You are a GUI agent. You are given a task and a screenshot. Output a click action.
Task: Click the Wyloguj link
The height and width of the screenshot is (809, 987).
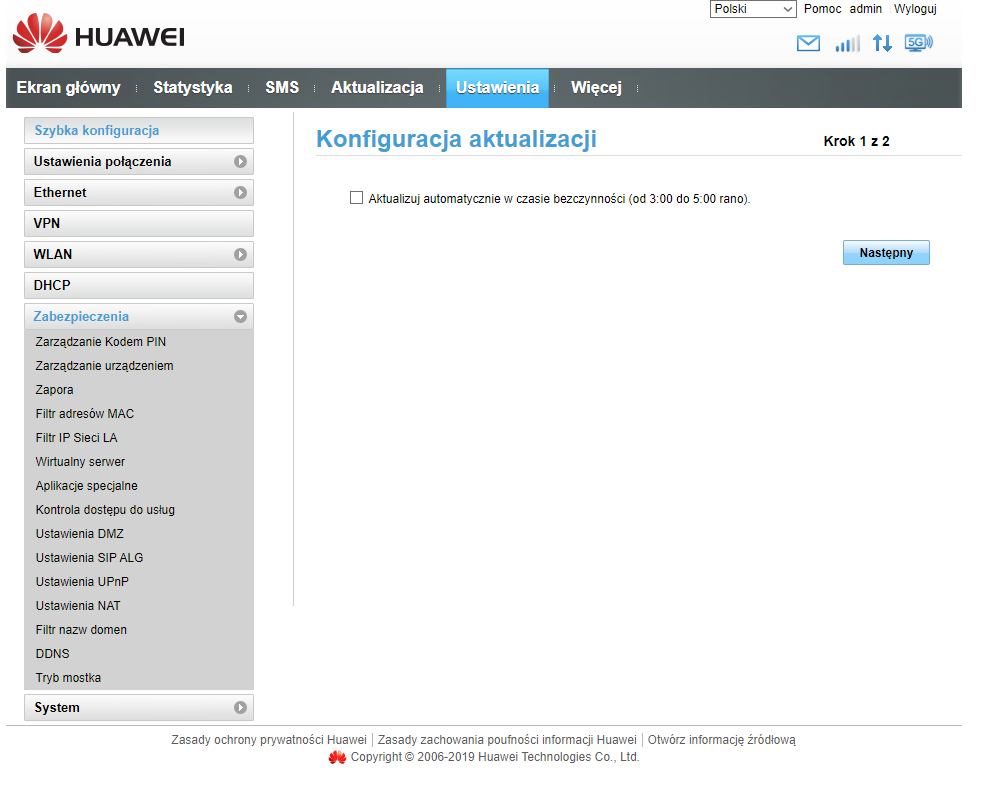914,9
